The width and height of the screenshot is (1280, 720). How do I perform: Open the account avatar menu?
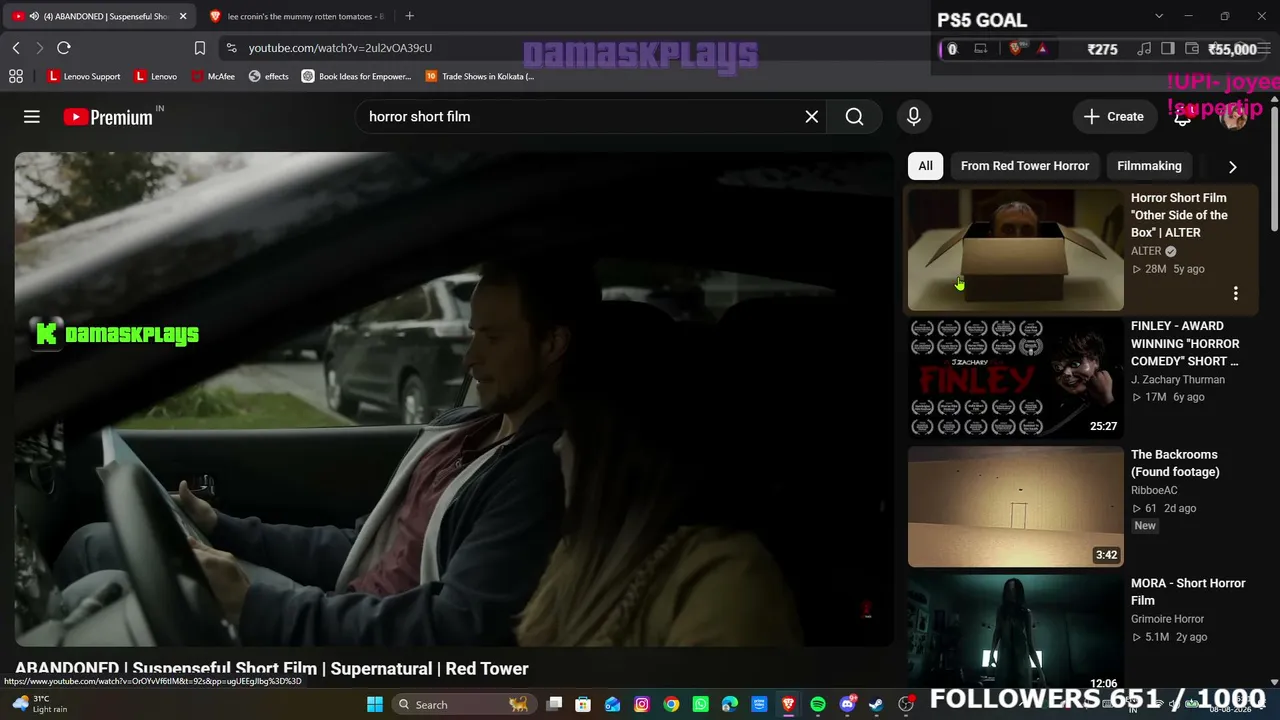1234,117
